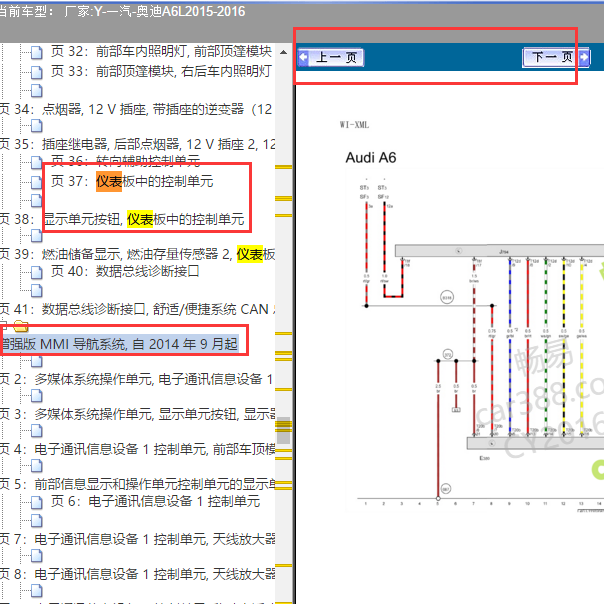Select page 8 电子通讯信息设备 天线放大器 entry
This screenshot has height=604, width=604.
(x=138, y=574)
